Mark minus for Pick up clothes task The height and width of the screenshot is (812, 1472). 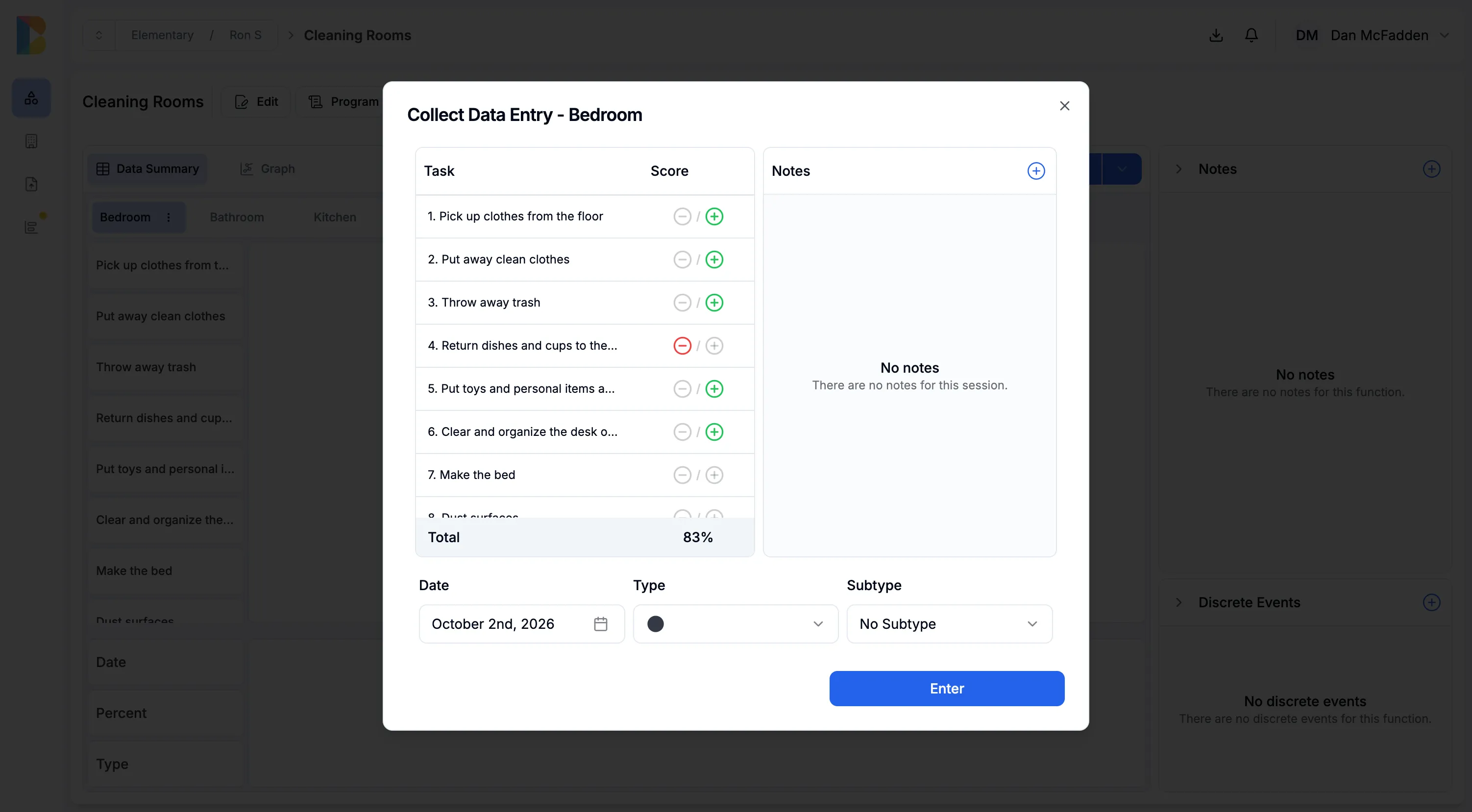click(682, 216)
